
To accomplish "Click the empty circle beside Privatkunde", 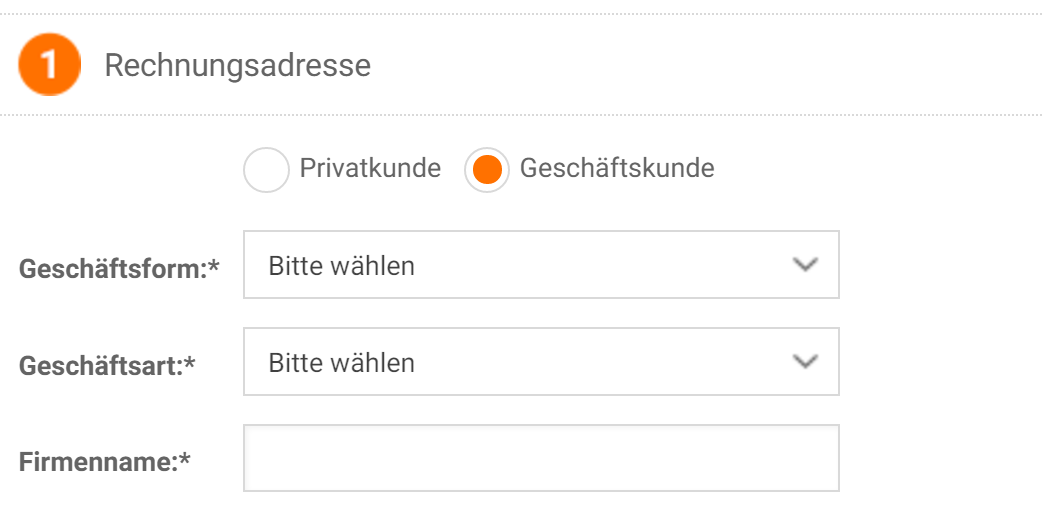I will point(266,170).
